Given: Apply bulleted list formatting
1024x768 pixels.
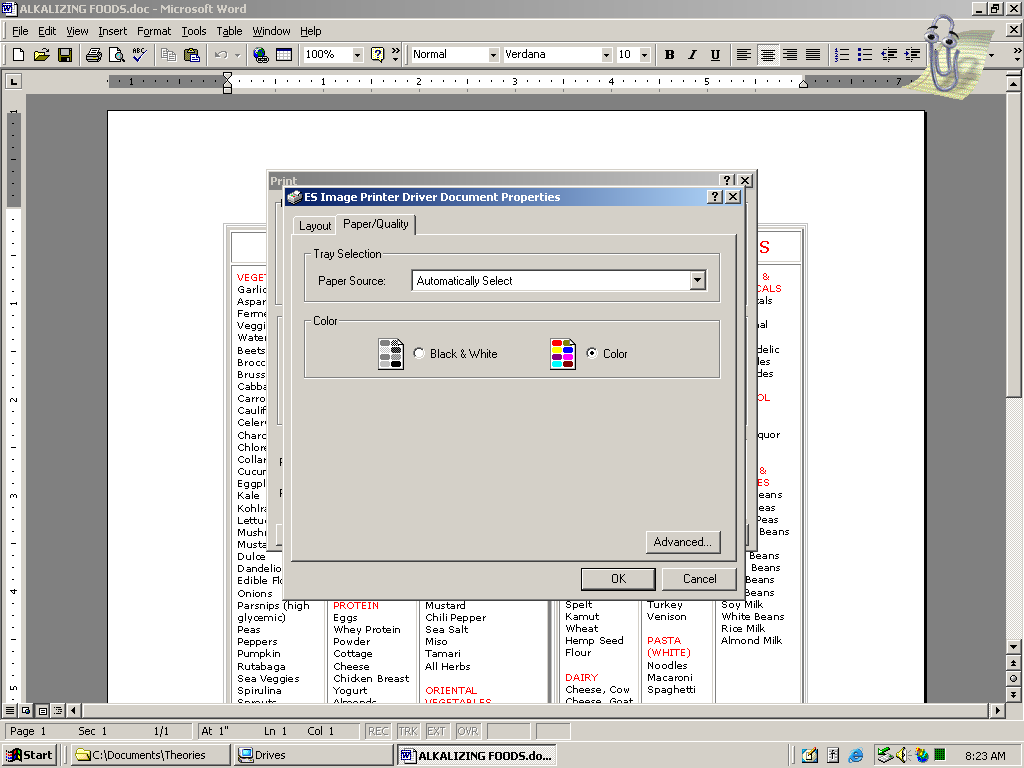Looking at the screenshot, I should pos(865,55).
